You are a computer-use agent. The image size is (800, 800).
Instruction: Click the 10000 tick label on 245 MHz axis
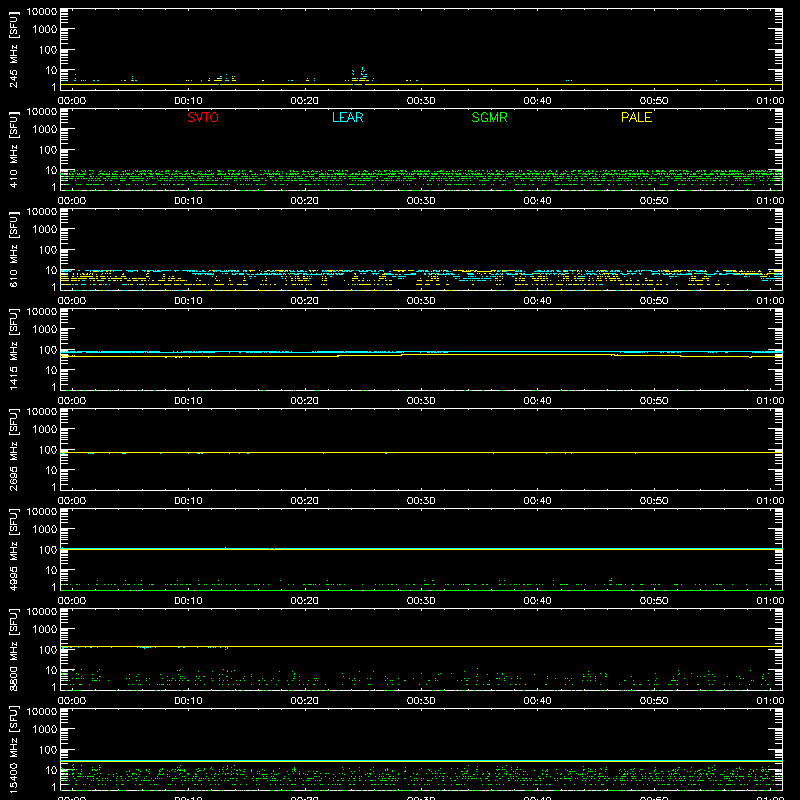42,11
